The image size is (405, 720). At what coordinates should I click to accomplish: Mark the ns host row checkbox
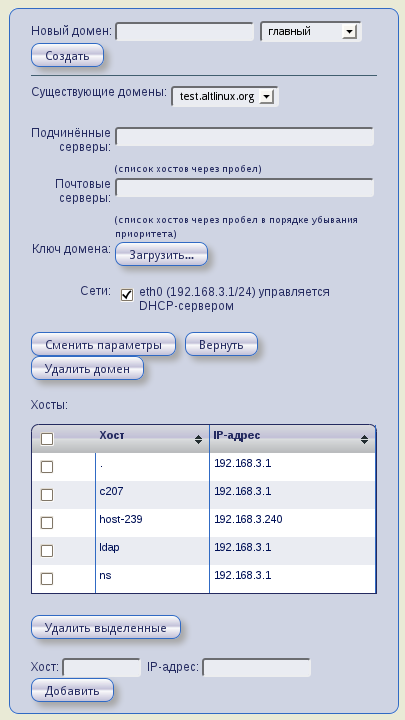(47, 579)
